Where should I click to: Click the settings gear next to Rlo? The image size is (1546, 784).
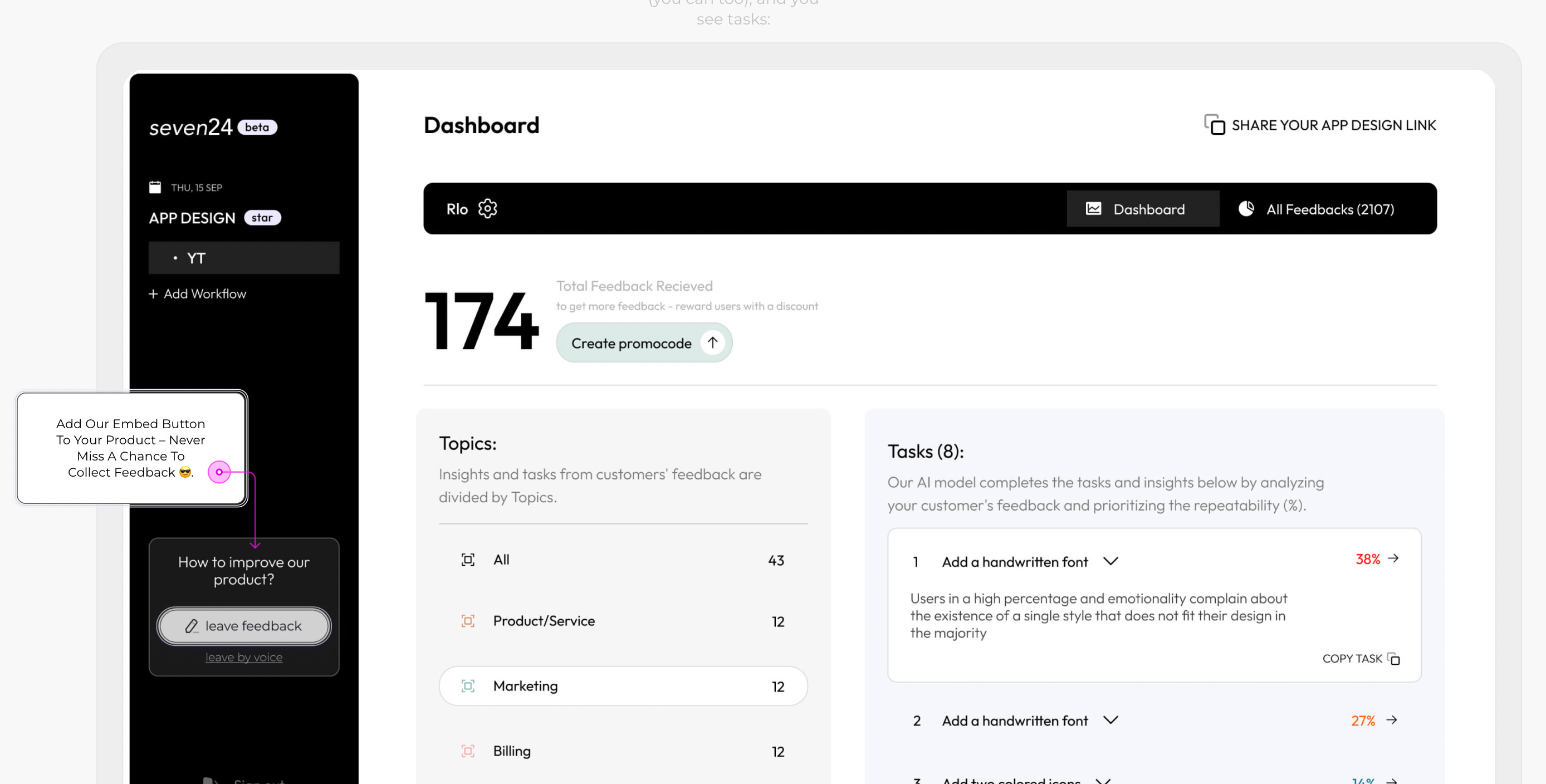tap(487, 209)
